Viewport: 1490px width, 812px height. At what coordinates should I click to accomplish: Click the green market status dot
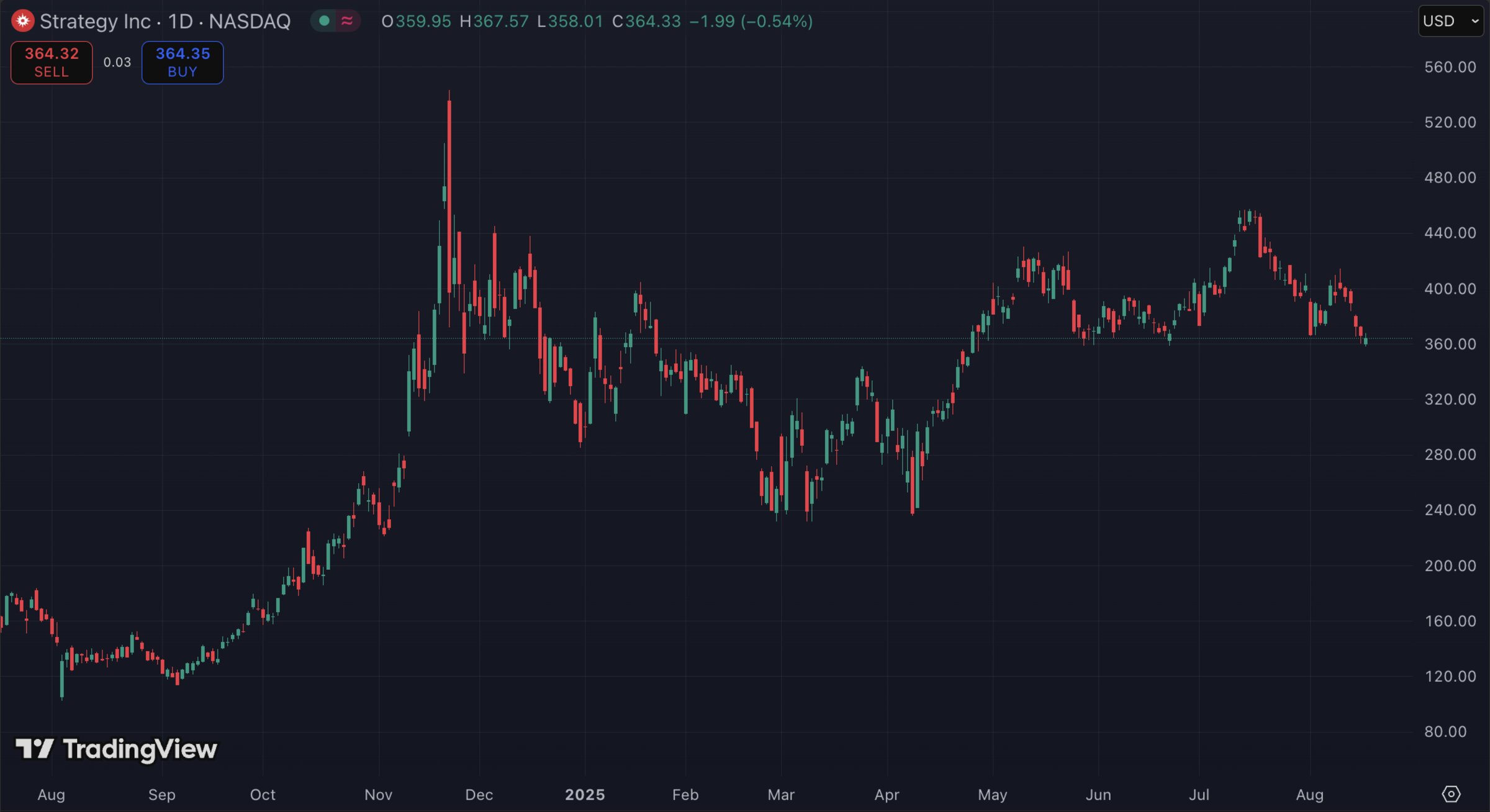pyautogui.click(x=324, y=21)
